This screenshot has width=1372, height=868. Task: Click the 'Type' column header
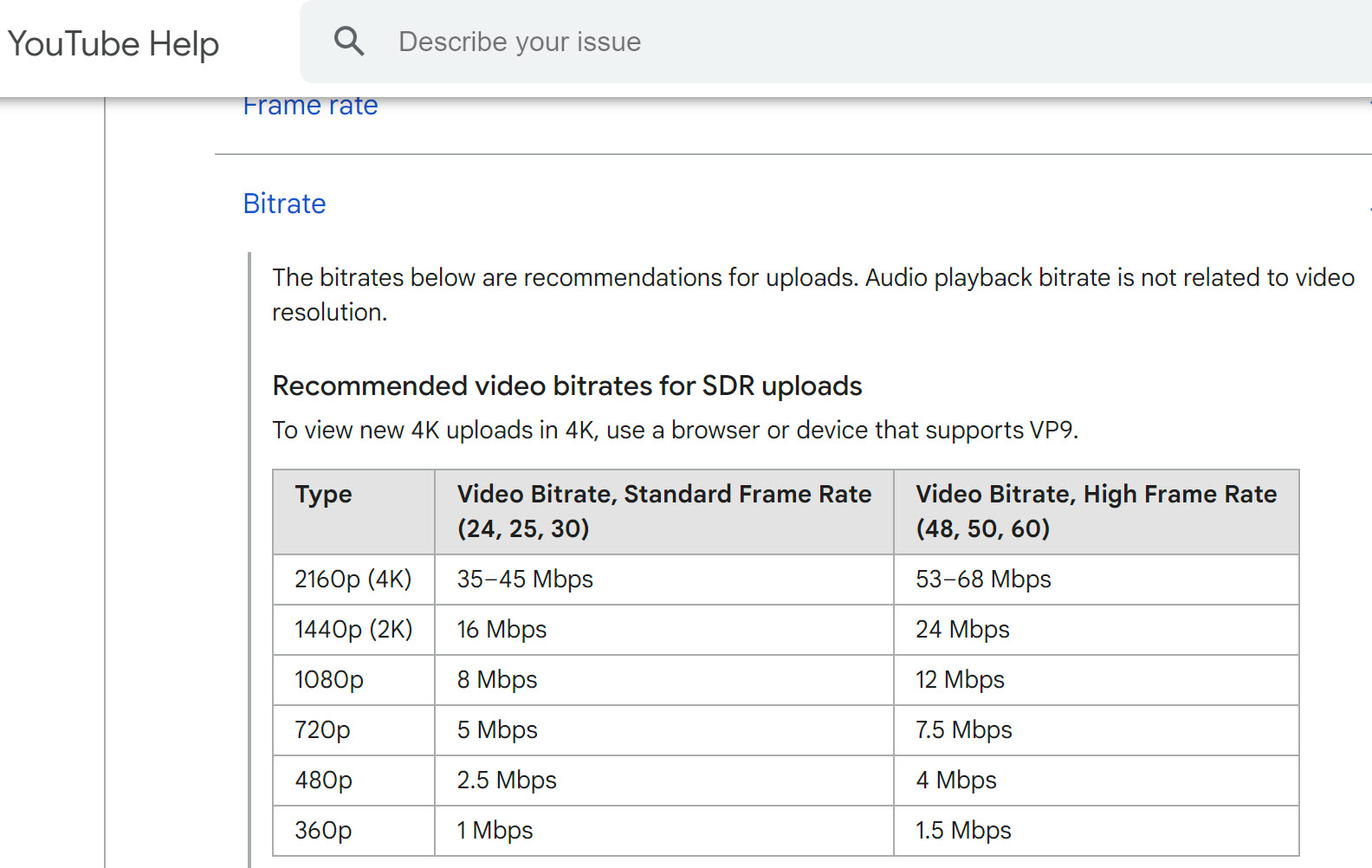click(x=323, y=495)
